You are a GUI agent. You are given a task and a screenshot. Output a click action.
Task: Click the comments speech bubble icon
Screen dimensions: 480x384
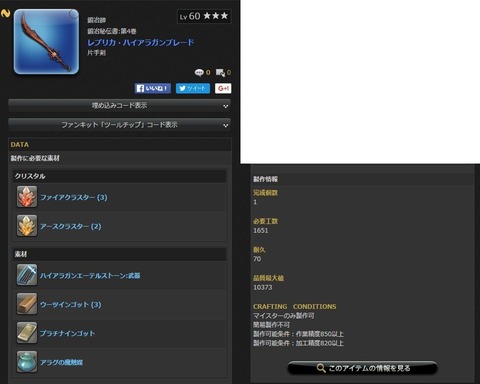click(x=199, y=72)
